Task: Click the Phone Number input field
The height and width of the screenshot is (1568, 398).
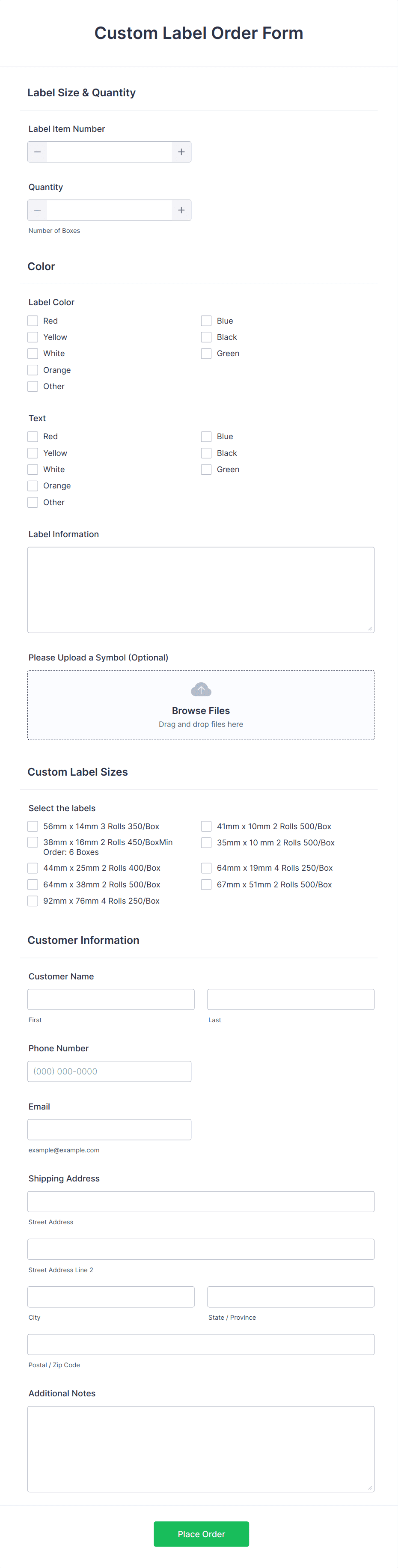Action: coord(110,1071)
